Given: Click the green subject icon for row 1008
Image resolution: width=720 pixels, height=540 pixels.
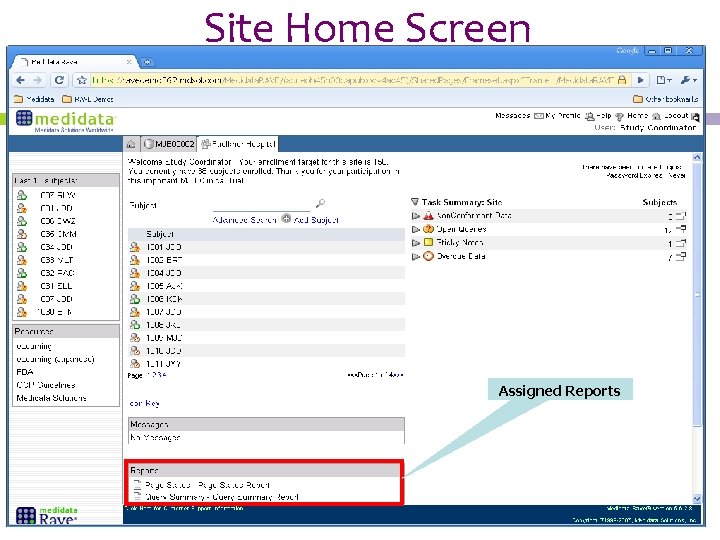Looking at the screenshot, I should 135,325.
